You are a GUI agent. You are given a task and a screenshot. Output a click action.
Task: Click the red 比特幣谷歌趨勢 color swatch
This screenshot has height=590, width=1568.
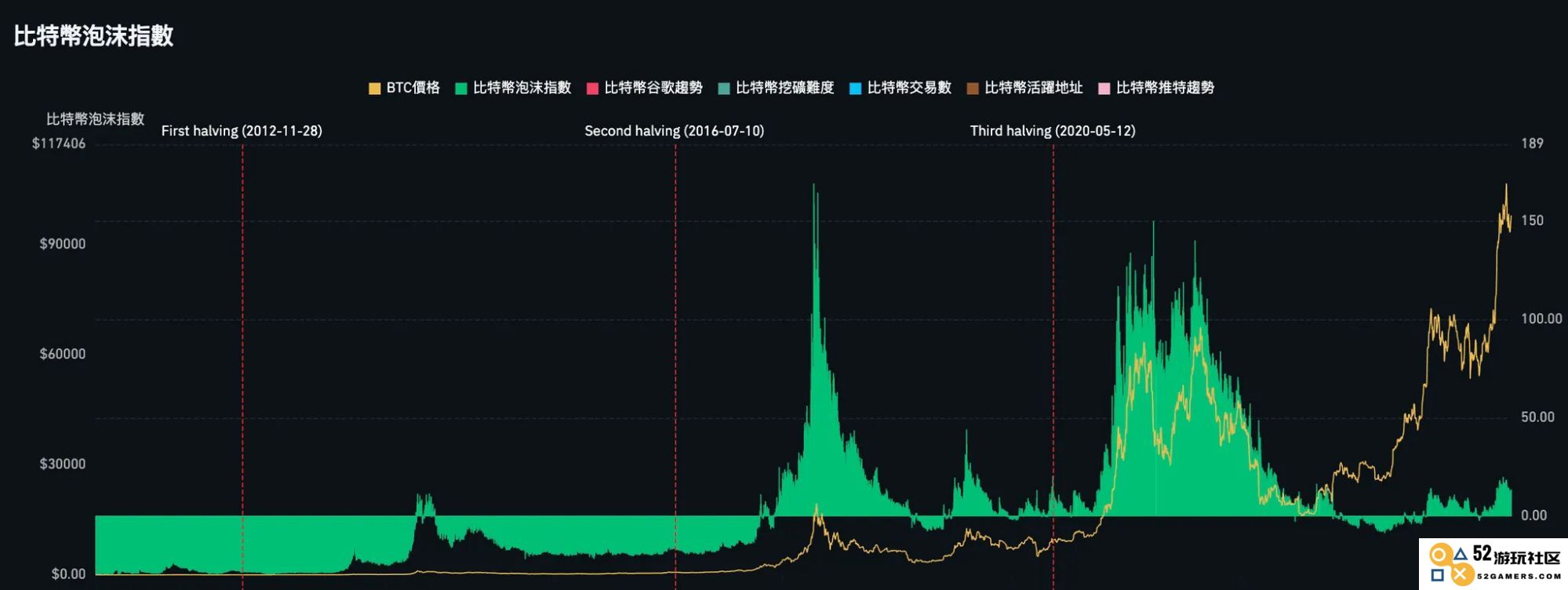(593, 89)
